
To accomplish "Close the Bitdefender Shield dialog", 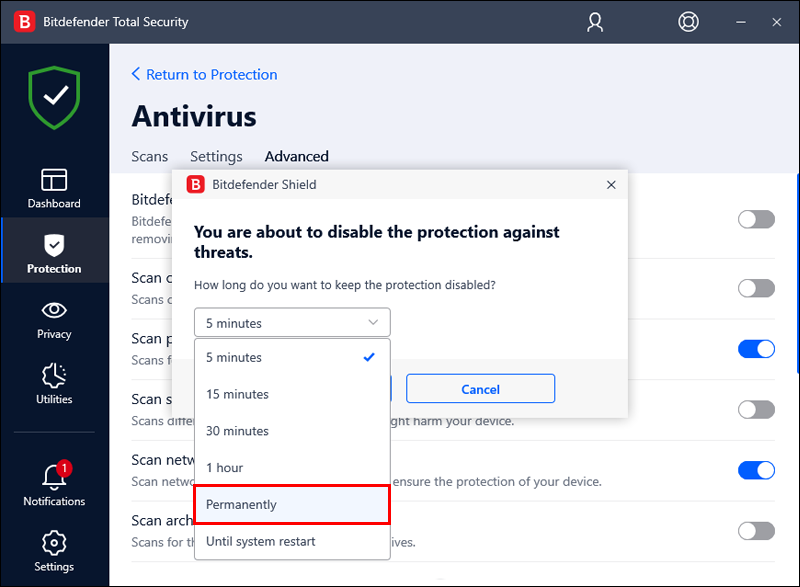I will click(611, 185).
